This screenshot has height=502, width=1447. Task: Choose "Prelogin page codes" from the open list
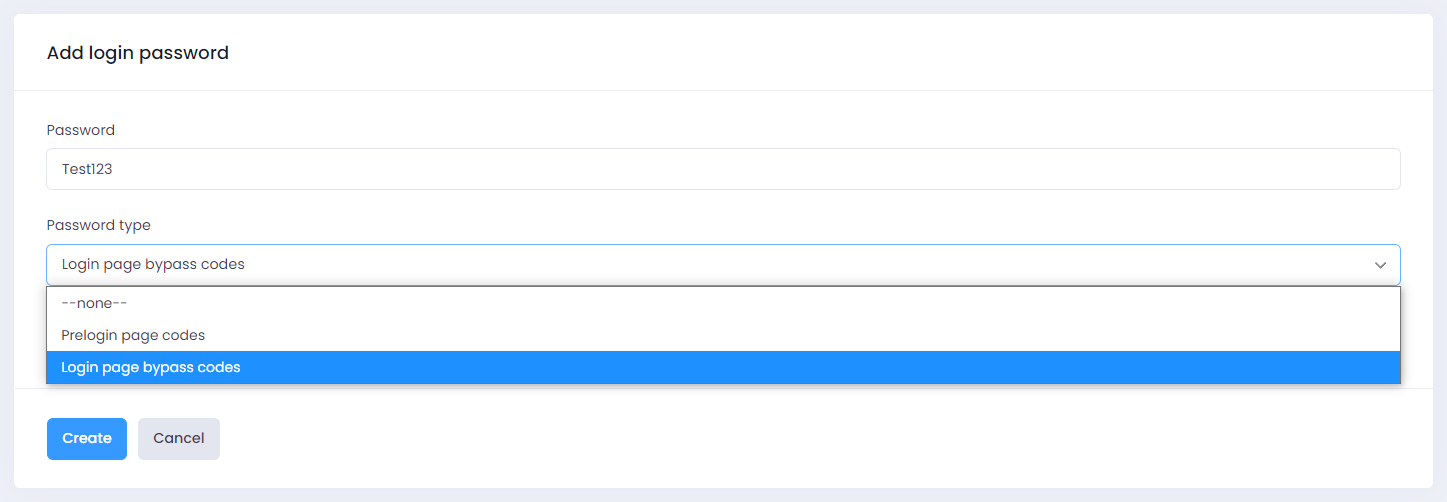coord(133,335)
